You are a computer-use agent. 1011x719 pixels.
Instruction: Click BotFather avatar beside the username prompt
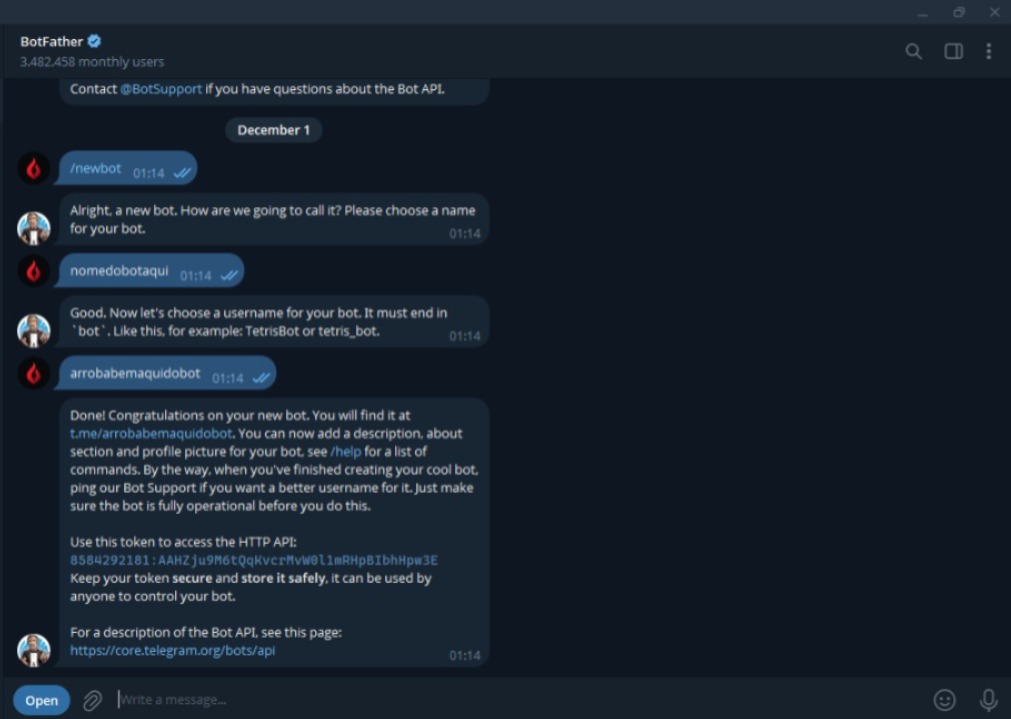coord(34,330)
